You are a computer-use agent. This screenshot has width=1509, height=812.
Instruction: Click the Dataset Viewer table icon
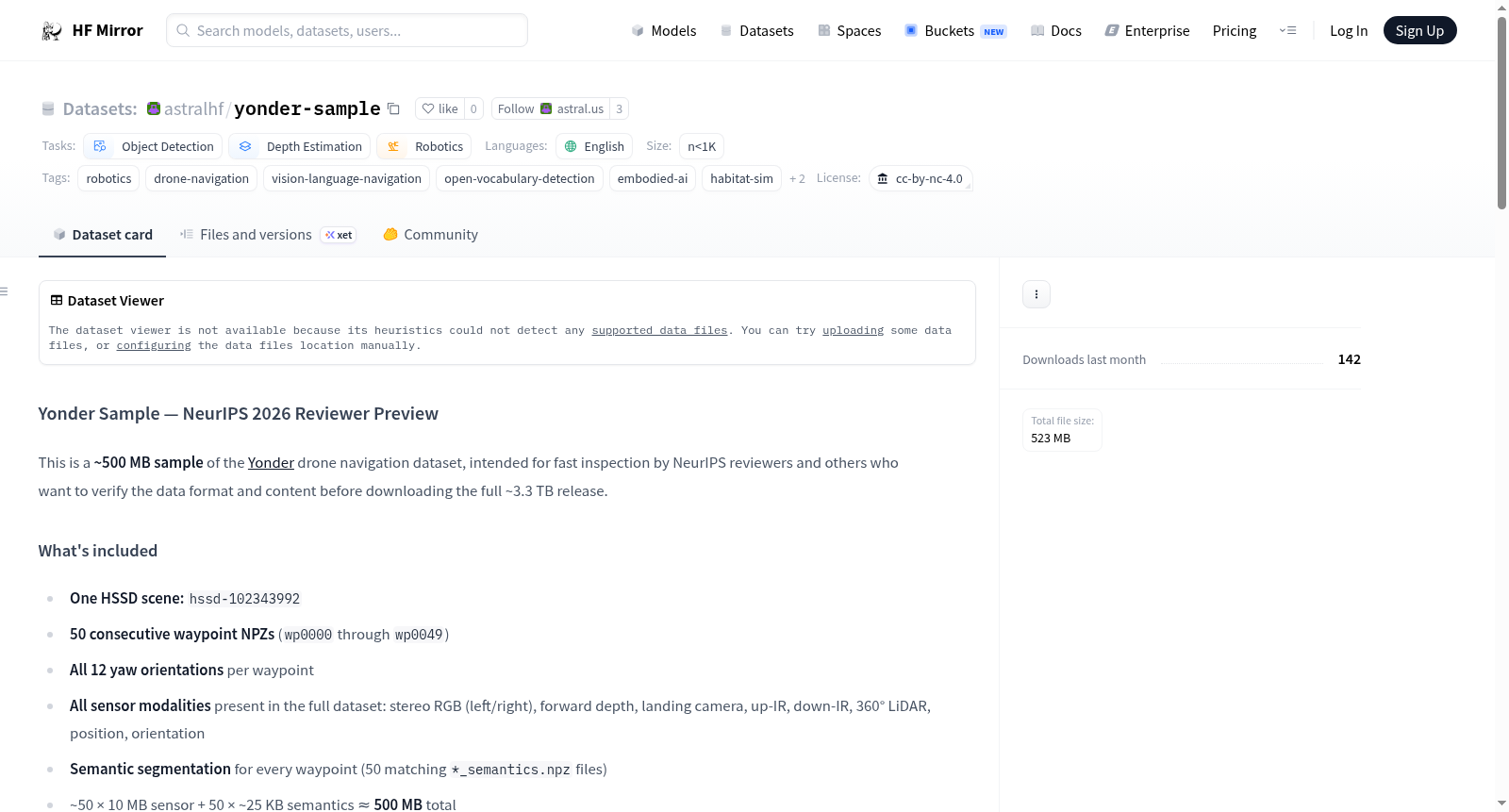(57, 300)
